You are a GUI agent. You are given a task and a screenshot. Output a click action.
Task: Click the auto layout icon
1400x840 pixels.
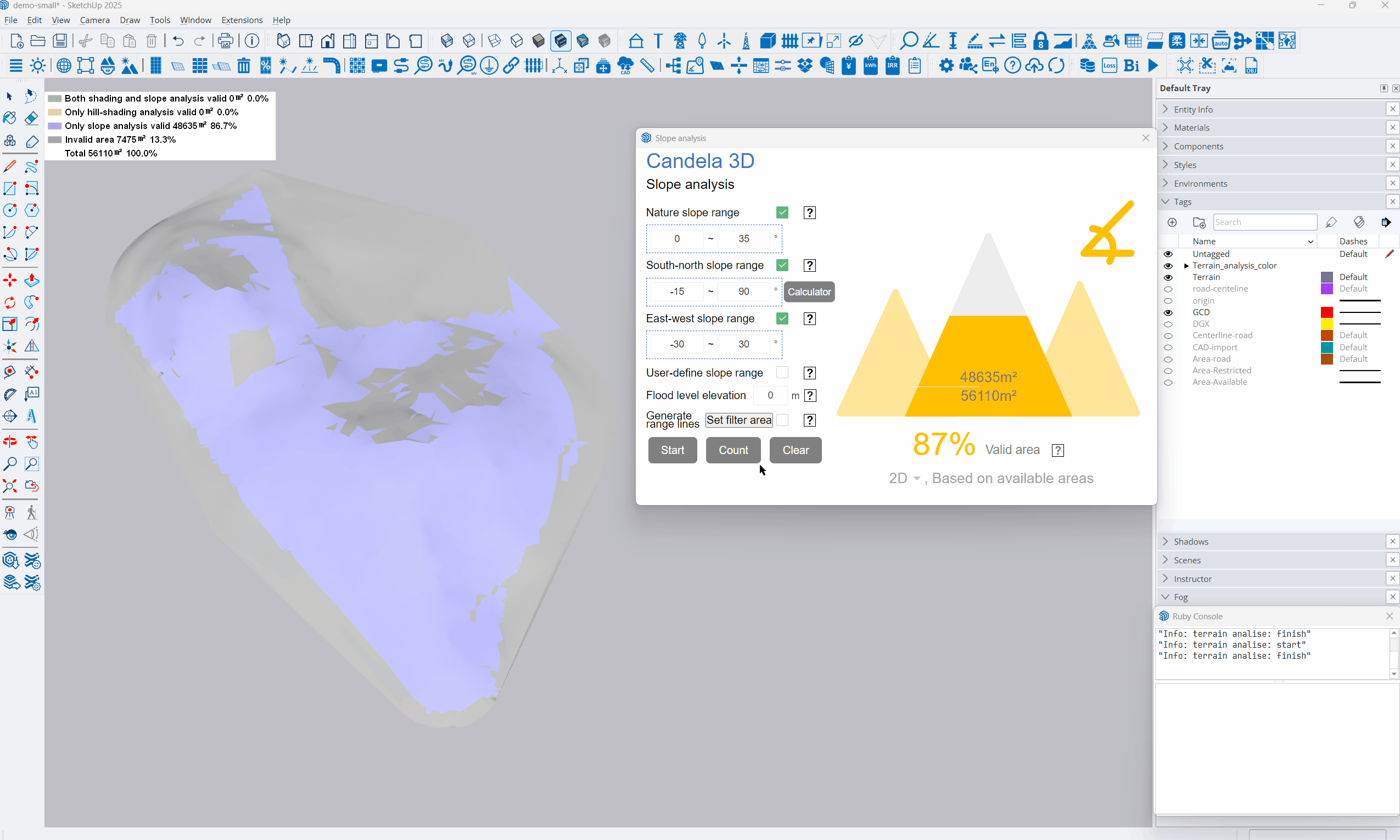point(1220,41)
